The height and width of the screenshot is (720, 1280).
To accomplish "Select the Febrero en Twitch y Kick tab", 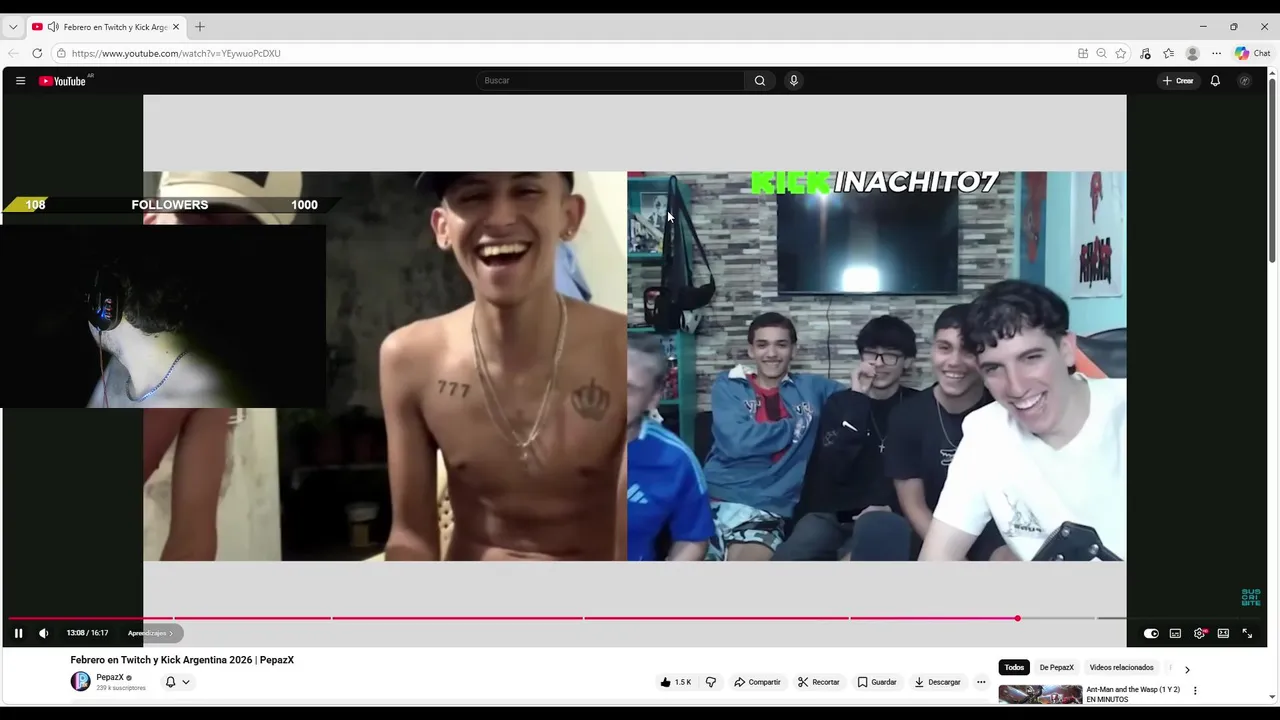I will click(106, 27).
